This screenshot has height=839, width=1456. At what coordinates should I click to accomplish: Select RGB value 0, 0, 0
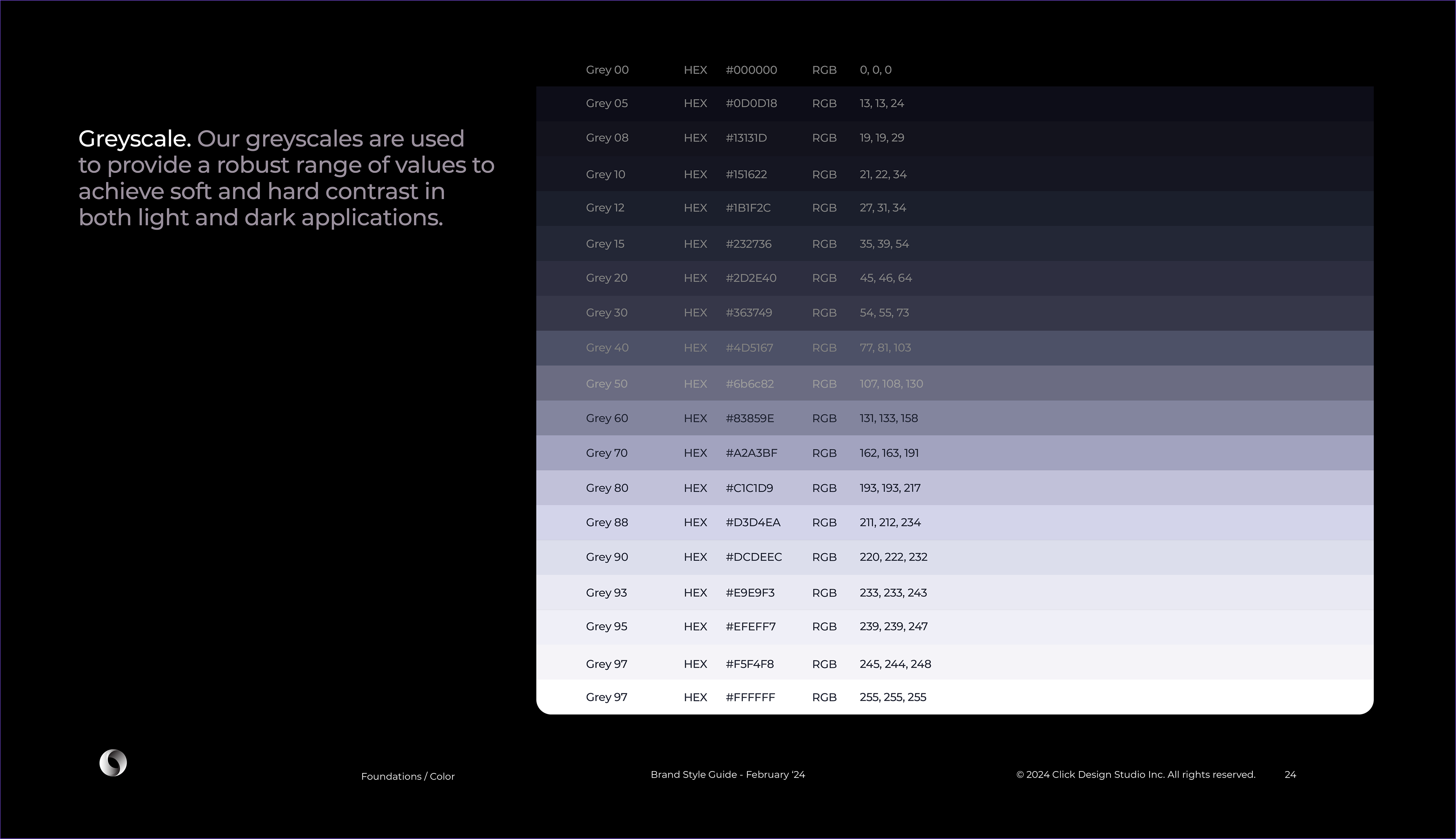[876, 70]
